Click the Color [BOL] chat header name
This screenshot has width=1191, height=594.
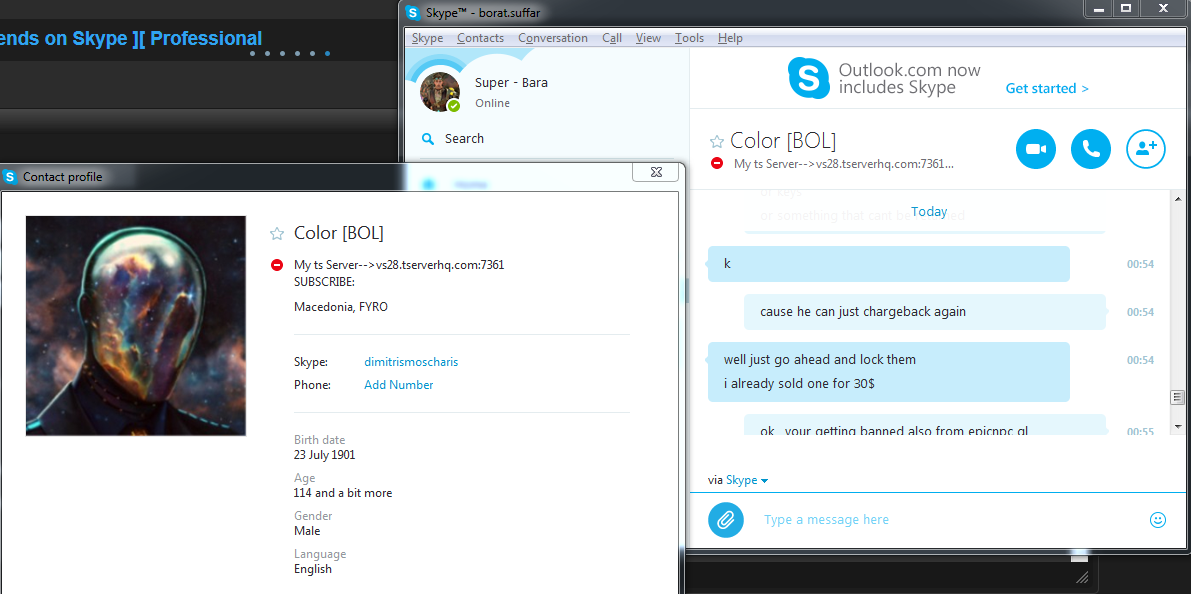[x=783, y=141]
